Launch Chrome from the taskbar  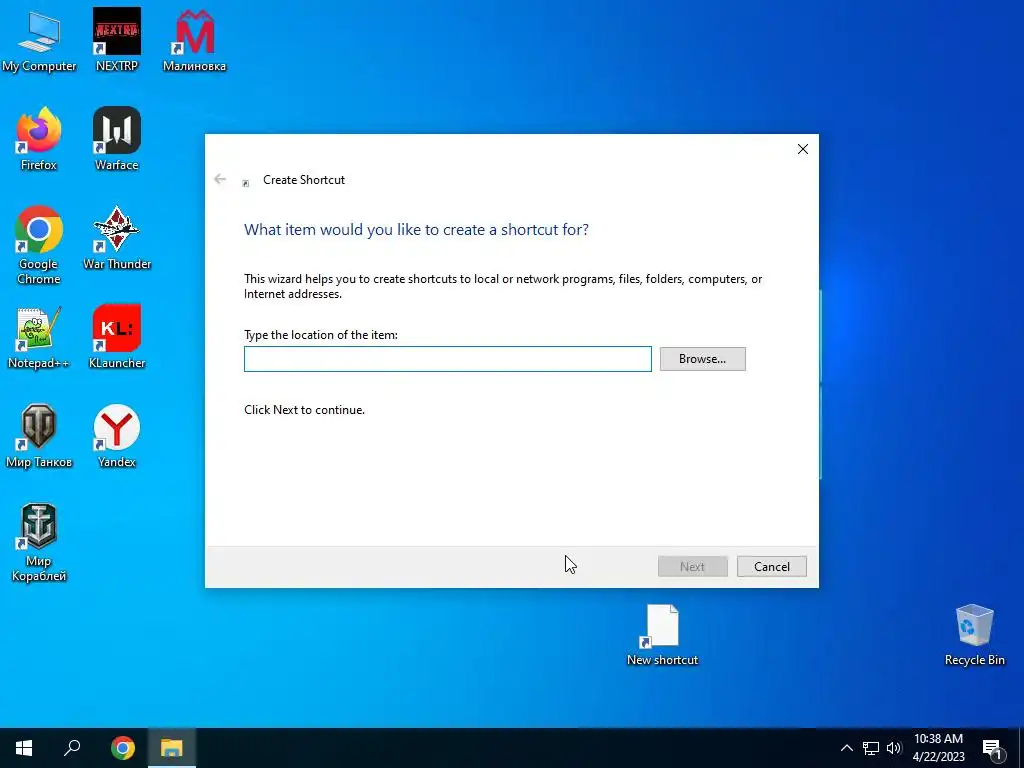click(x=123, y=748)
